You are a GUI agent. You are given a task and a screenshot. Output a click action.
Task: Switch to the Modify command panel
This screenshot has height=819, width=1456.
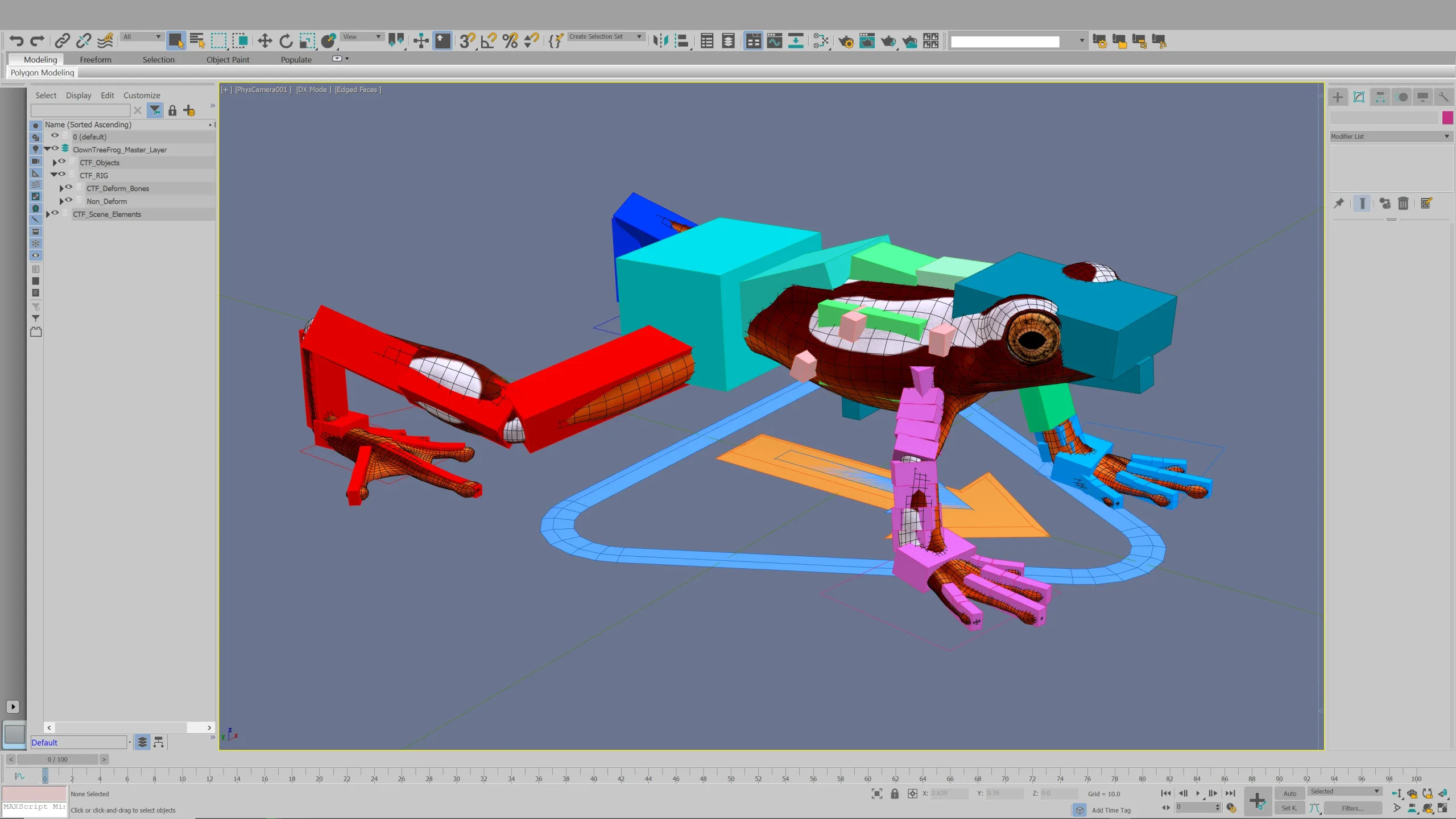[x=1359, y=97]
